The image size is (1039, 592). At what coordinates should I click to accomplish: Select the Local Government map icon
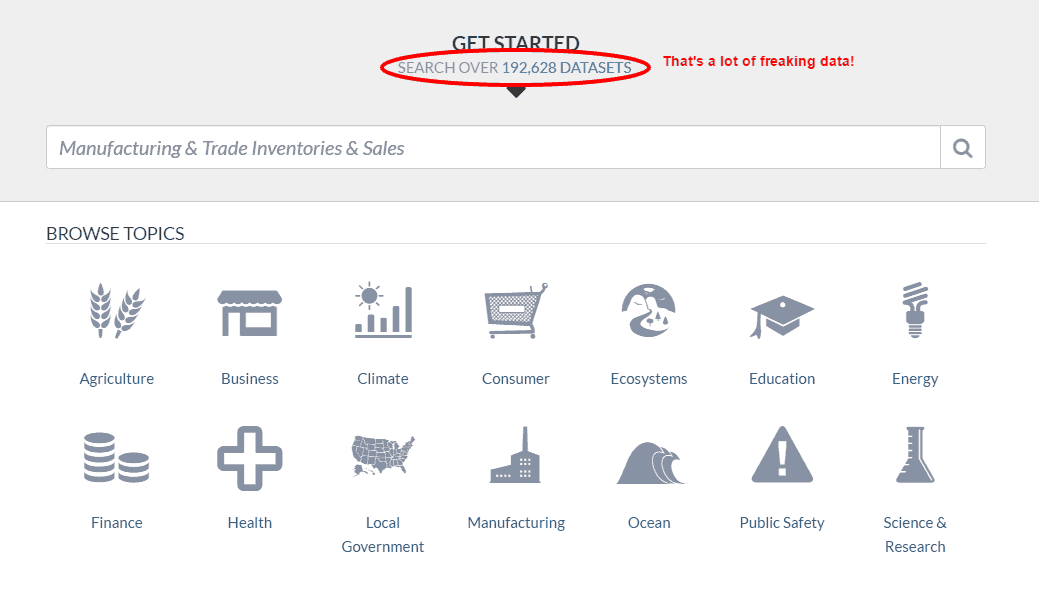pos(382,455)
